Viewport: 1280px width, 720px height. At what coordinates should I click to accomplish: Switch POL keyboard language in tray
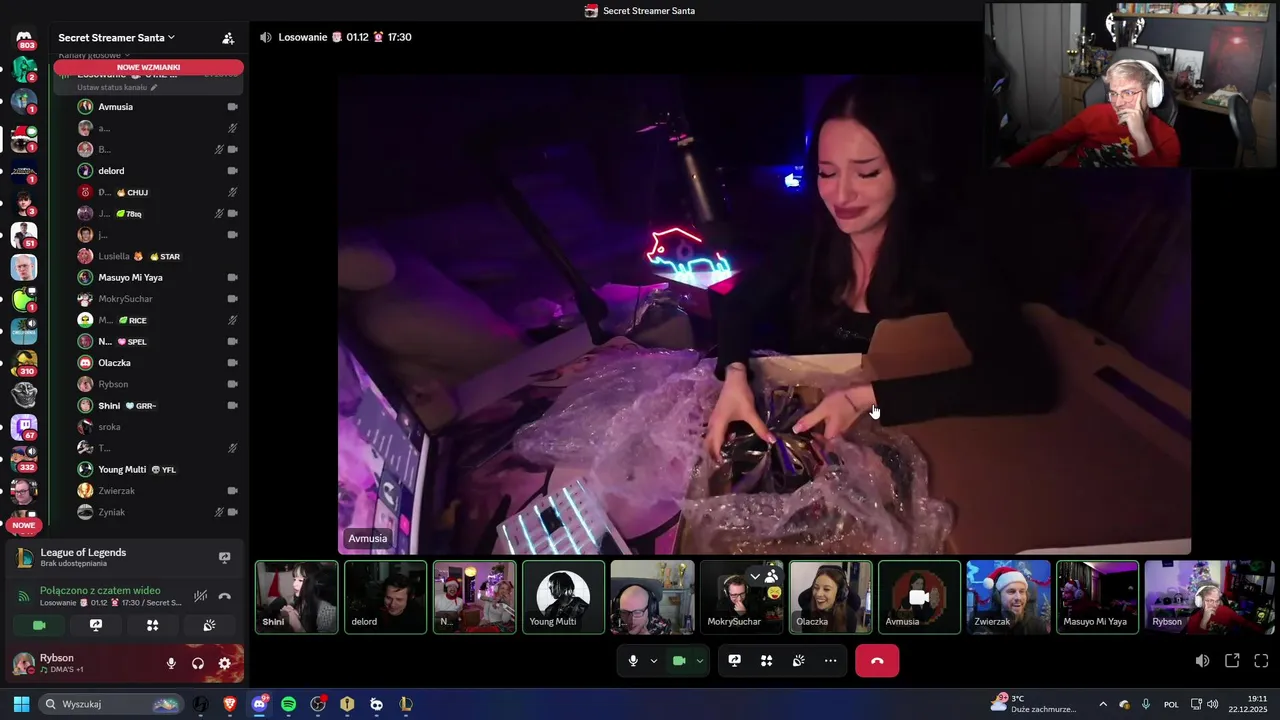click(x=1171, y=704)
